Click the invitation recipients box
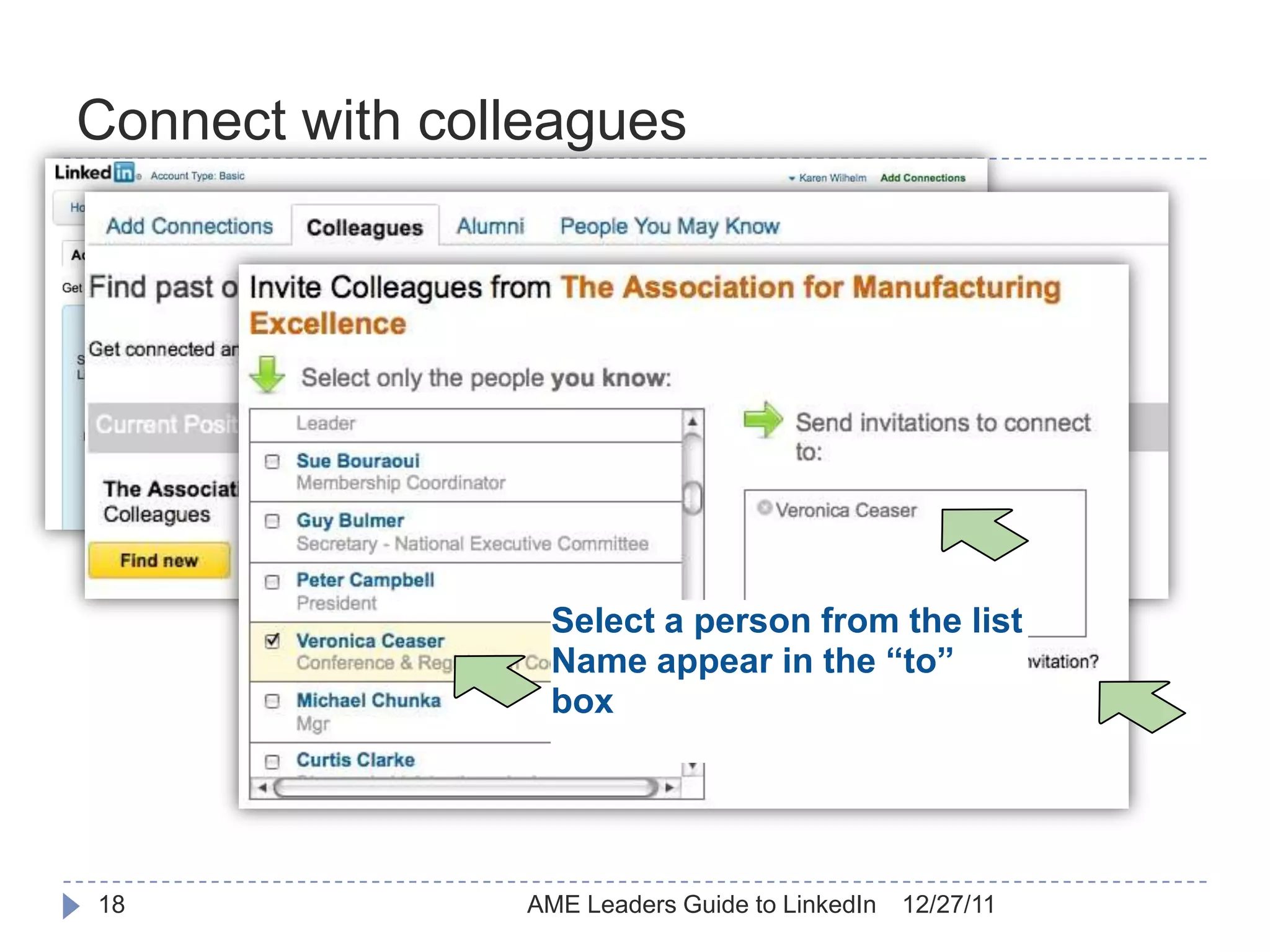1270x952 pixels. pyautogui.click(x=915, y=563)
